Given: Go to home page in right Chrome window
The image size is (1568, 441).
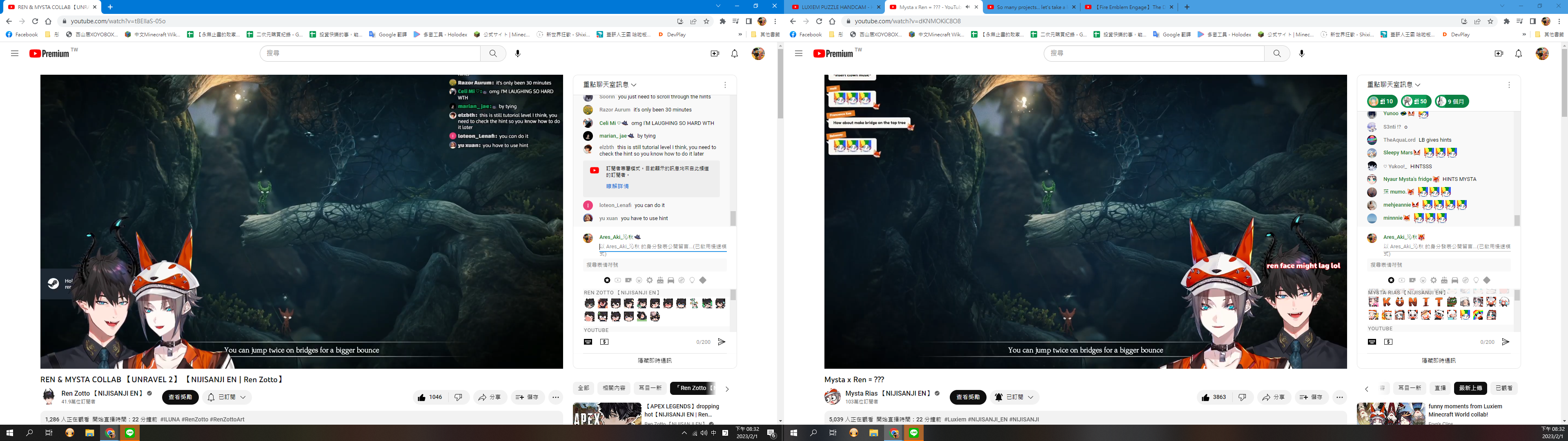Looking at the screenshot, I should click(832, 21).
